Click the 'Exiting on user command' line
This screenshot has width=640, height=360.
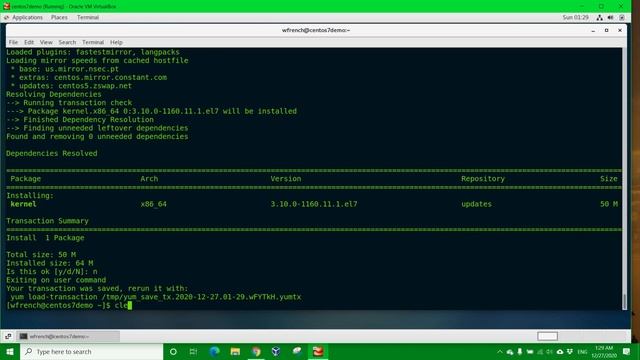[x=56, y=280]
